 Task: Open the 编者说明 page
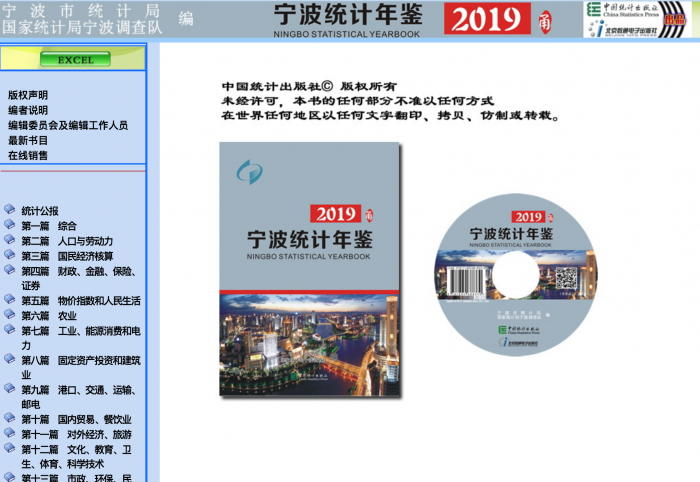(28, 110)
